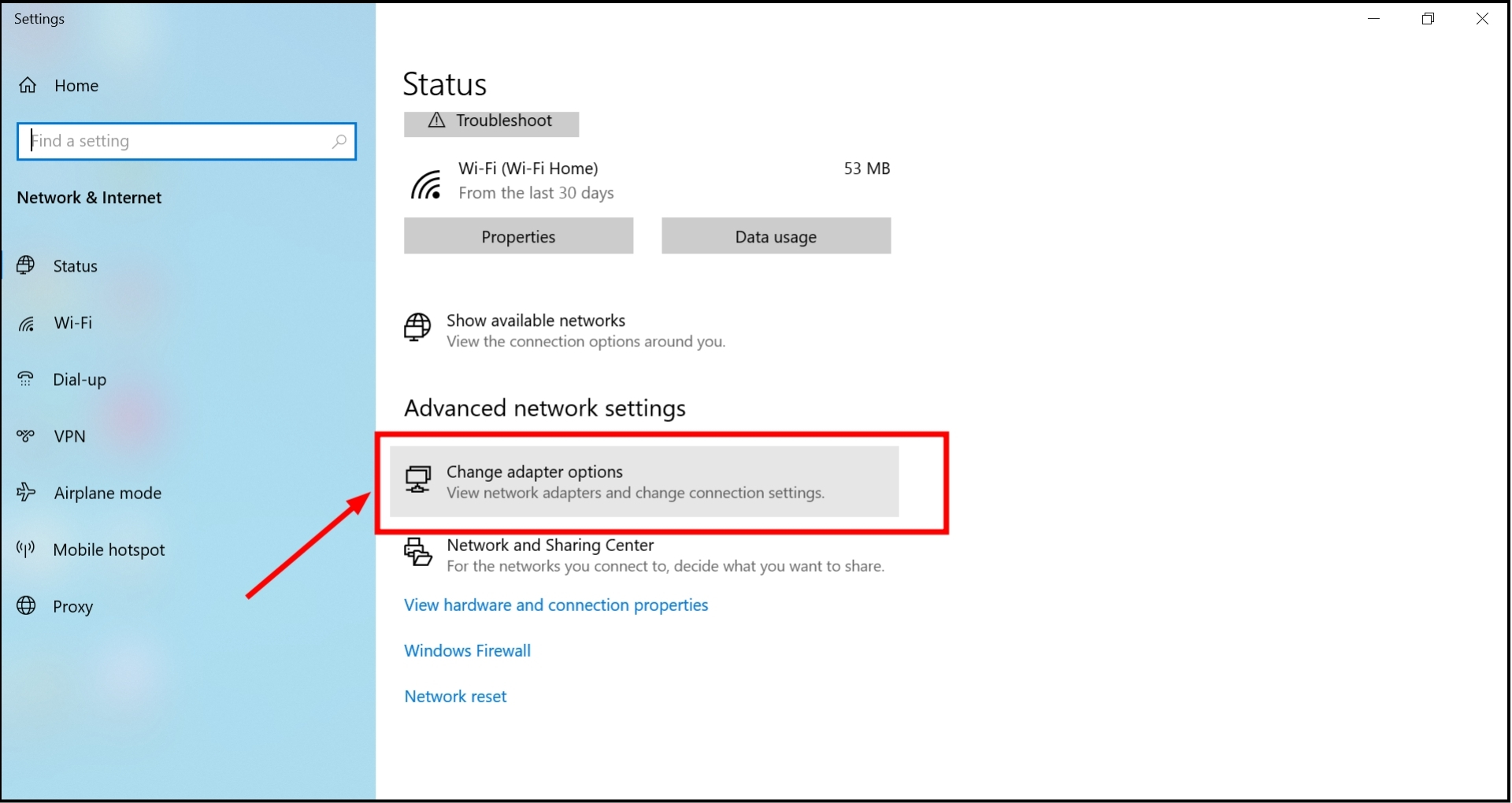Run the Troubleshoot tool
This screenshot has width=1512, height=803.
click(491, 123)
